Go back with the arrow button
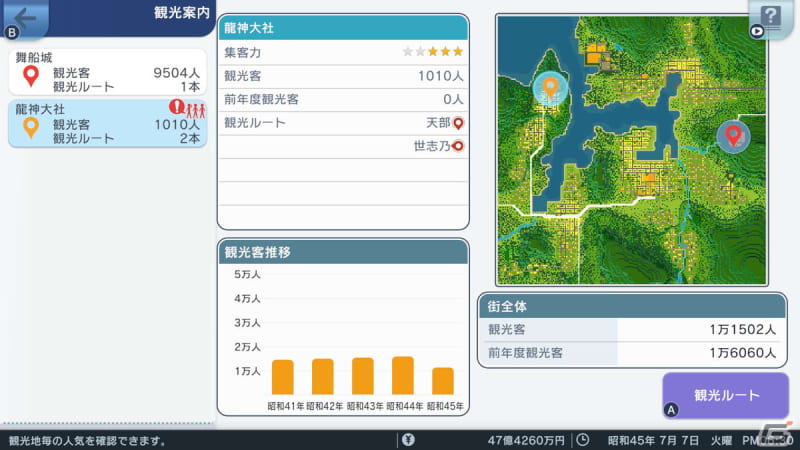The width and height of the screenshot is (800, 450). (x=25, y=18)
